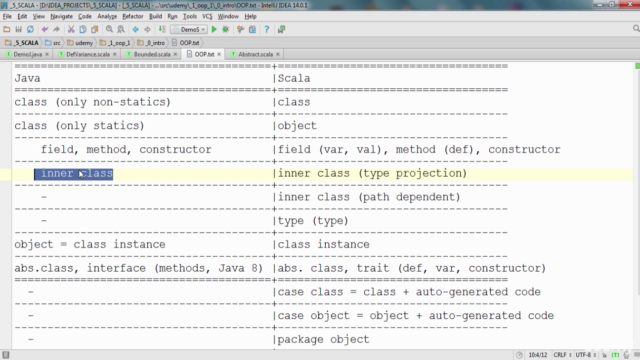Click the Search Everywhere magnifier icon

(x=636, y=29)
